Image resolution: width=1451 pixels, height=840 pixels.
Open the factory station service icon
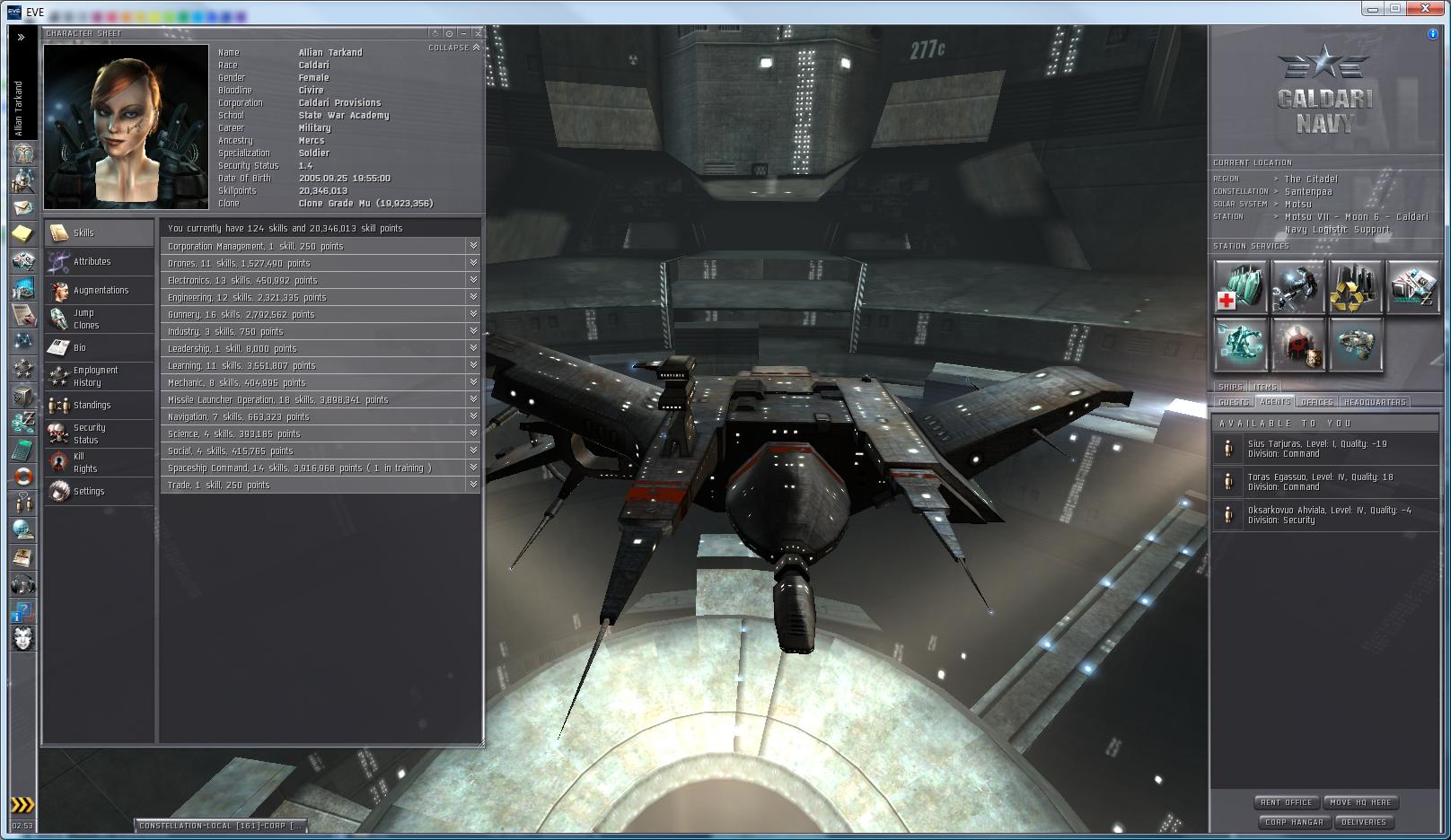(x=1412, y=286)
